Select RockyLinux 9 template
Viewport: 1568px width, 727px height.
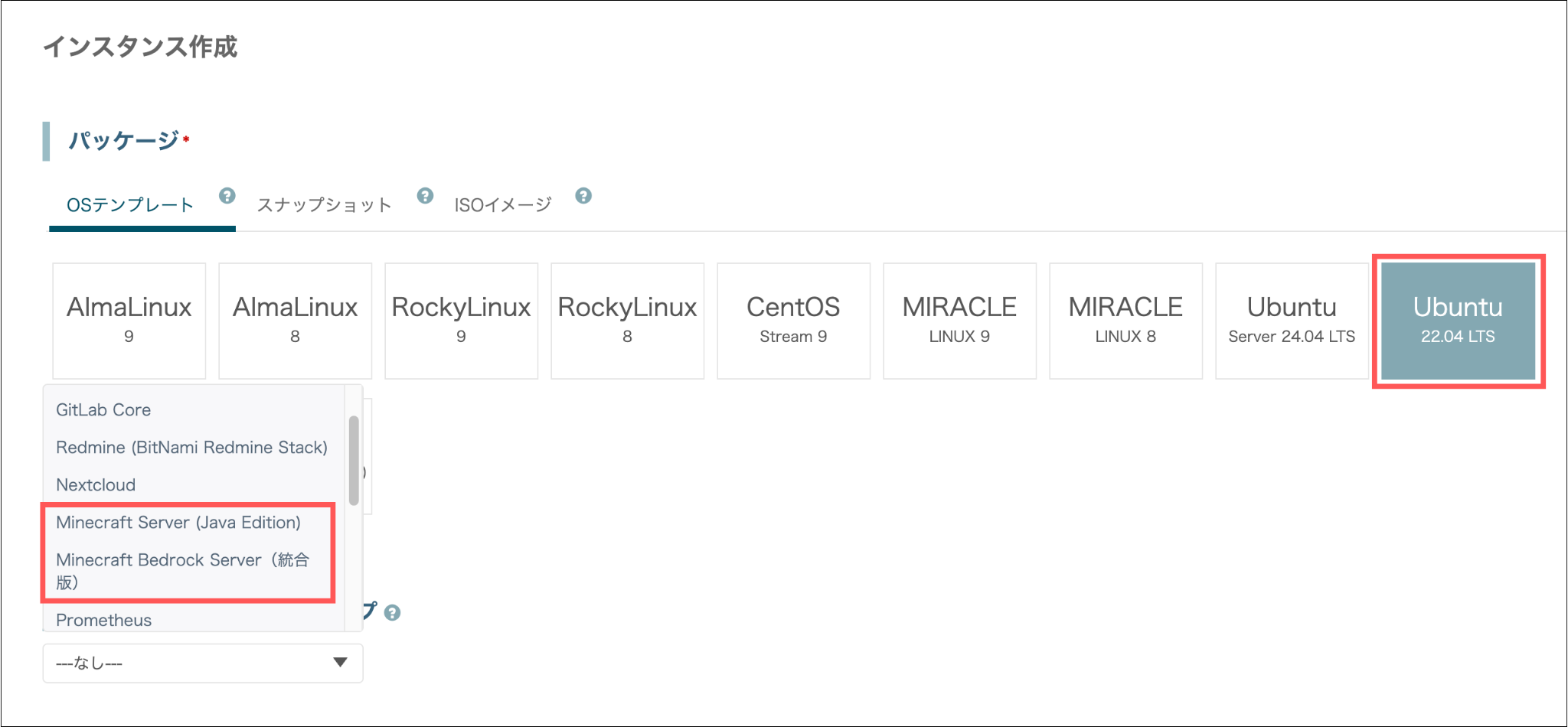click(462, 321)
